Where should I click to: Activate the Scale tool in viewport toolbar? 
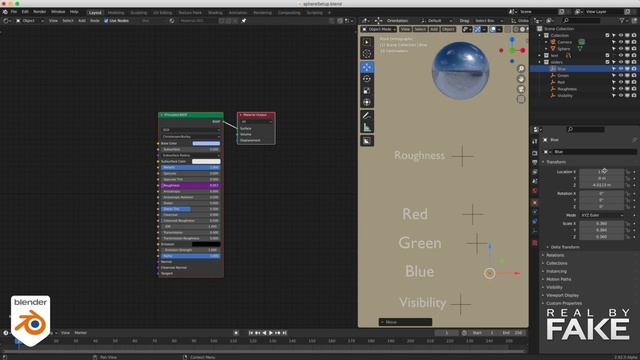coord(367,91)
